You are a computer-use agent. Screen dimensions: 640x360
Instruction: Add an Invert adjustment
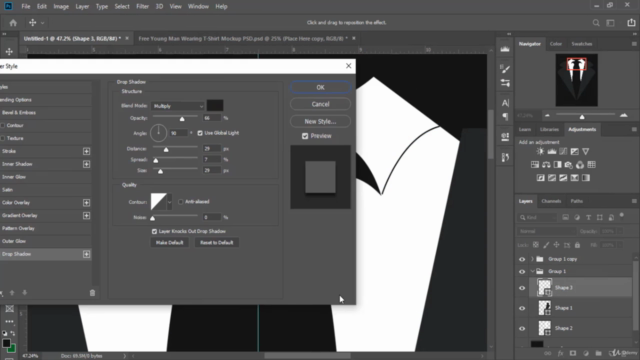point(540,178)
